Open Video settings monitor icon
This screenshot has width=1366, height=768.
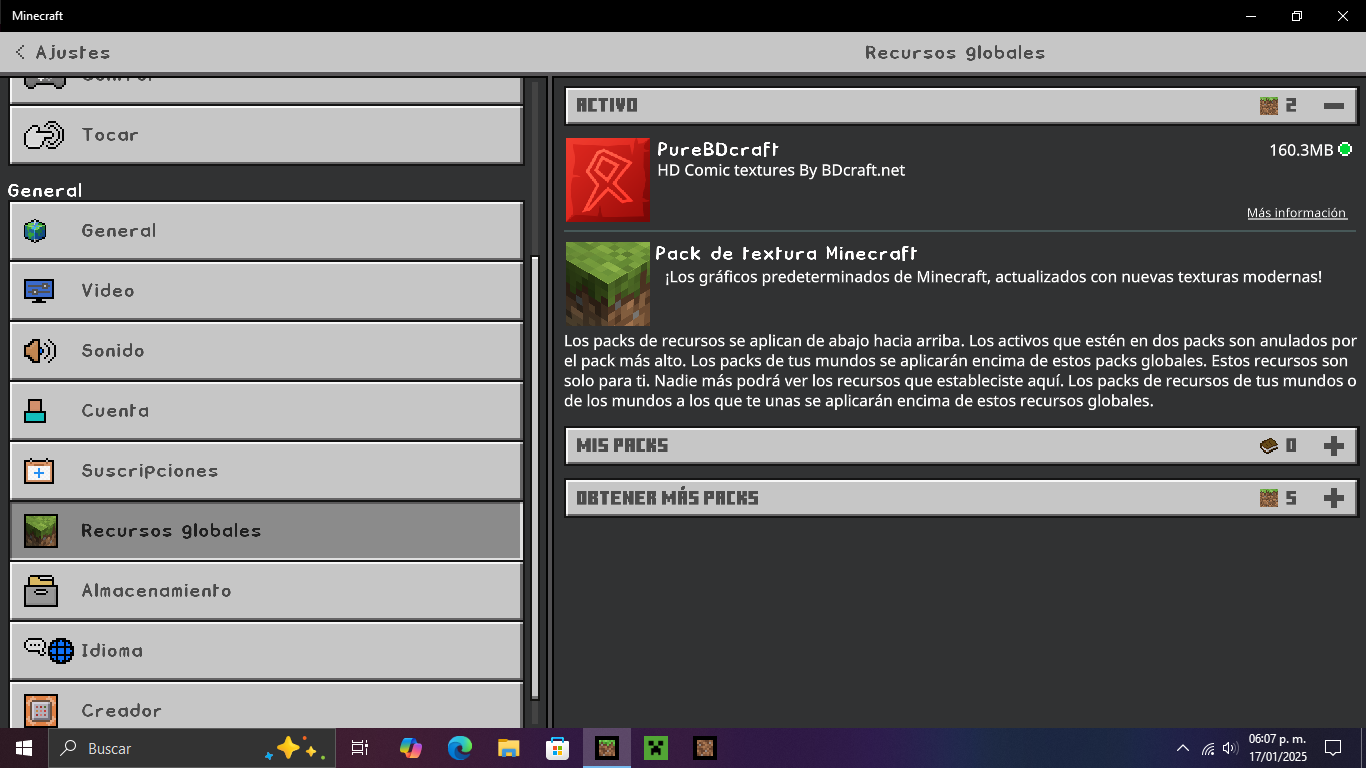click(39, 291)
